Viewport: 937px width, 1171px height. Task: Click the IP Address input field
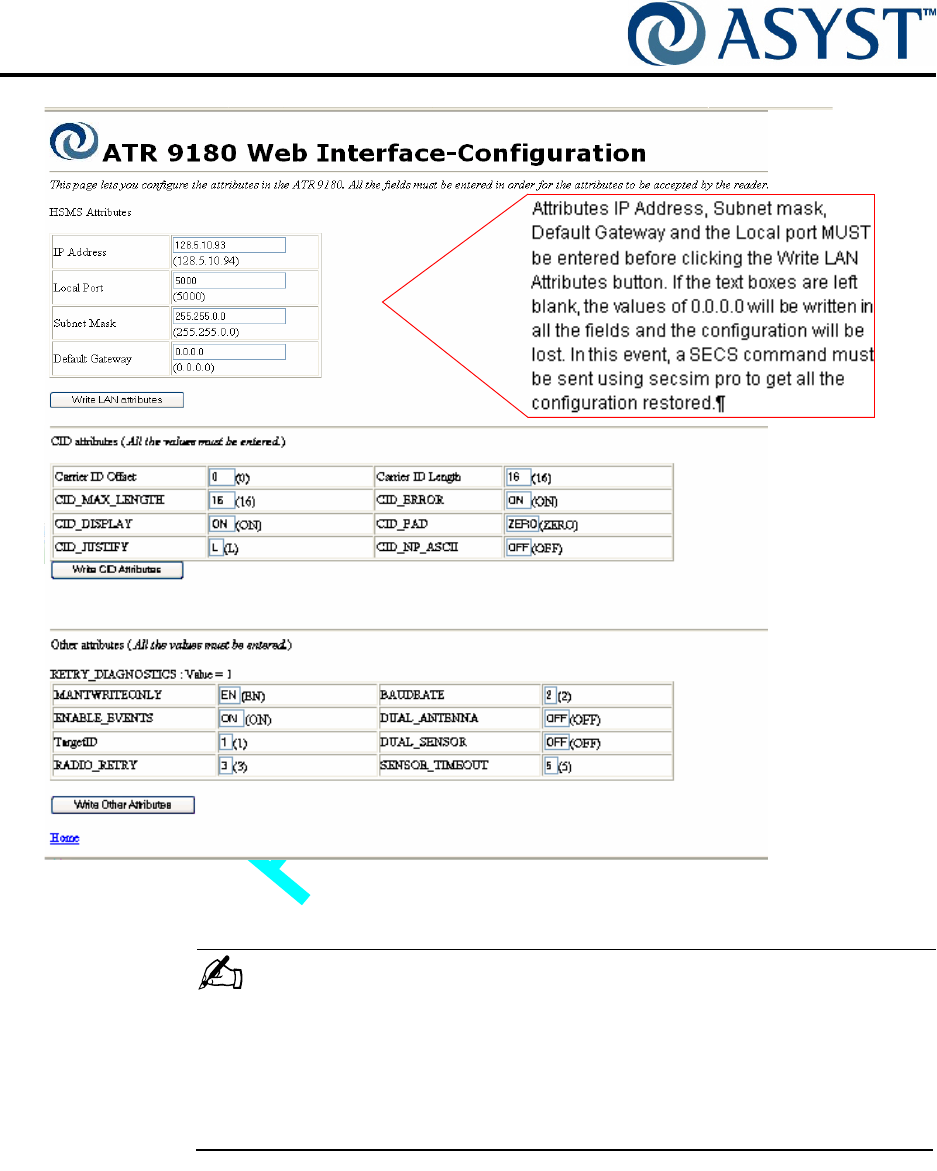point(229,245)
